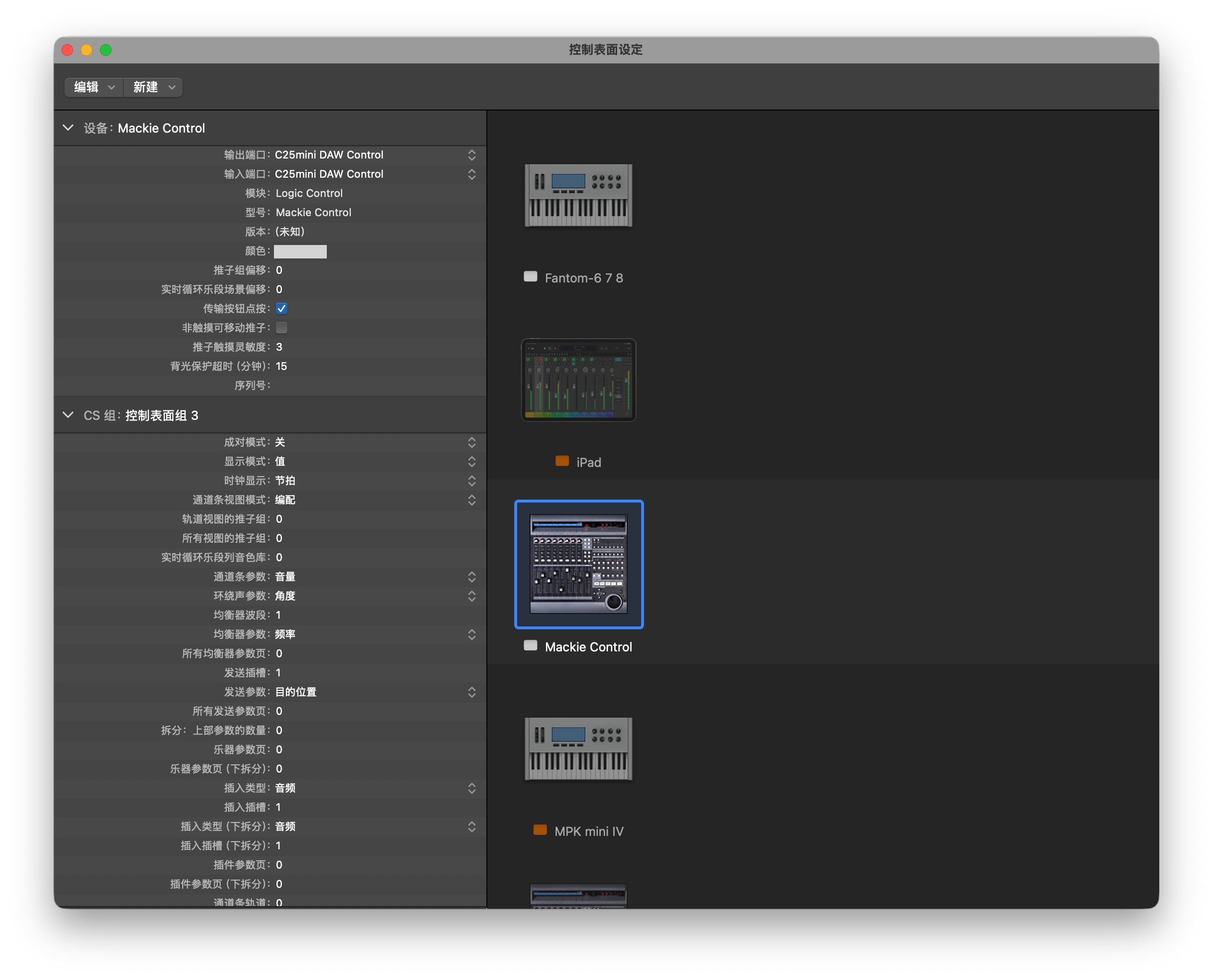Image resolution: width=1213 pixels, height=980 pixels.
Task: Click the 所有均衡器参数页 value
Action: (279, 653)
